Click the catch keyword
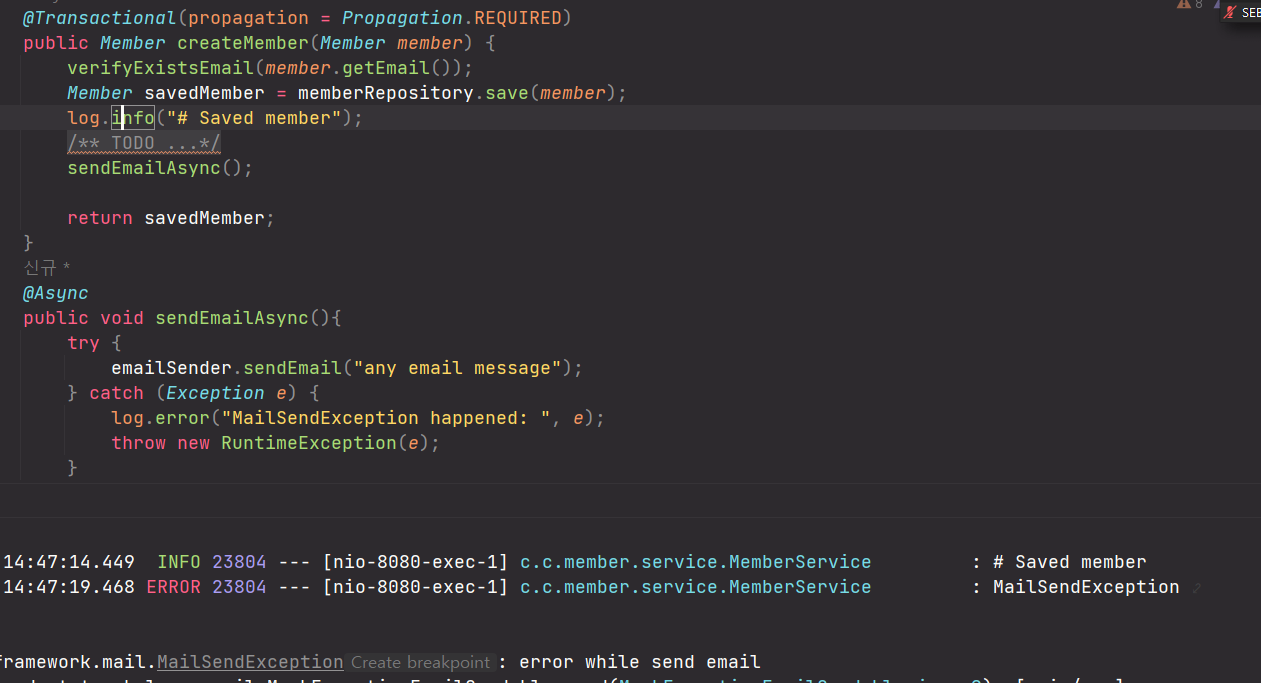The height and width of the screenshot is (683, 1261). [116, 393]
